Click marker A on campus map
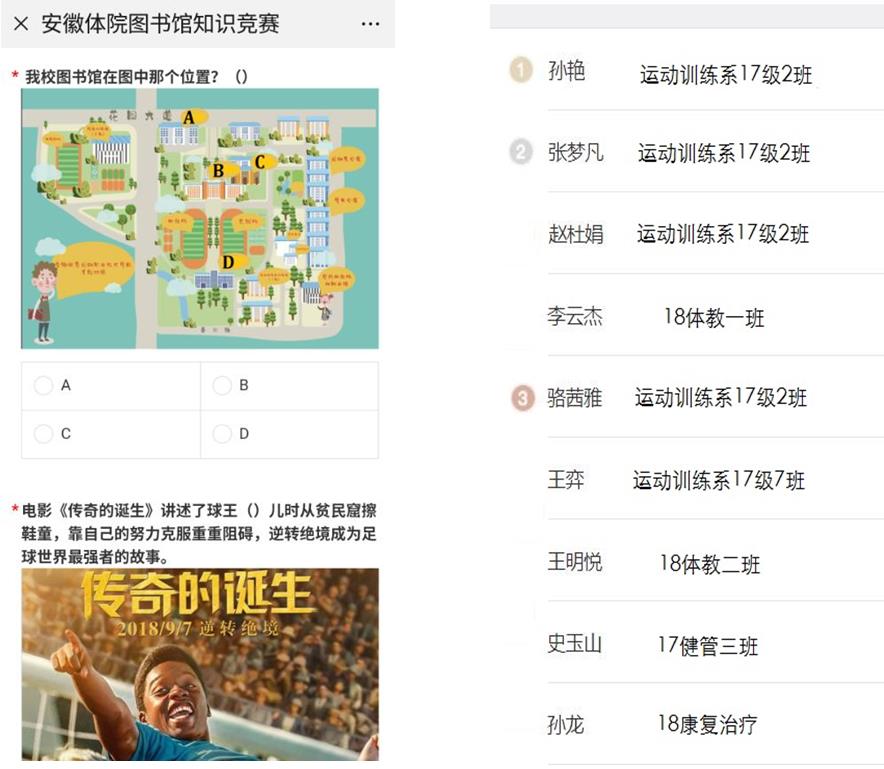 [188, 117]
